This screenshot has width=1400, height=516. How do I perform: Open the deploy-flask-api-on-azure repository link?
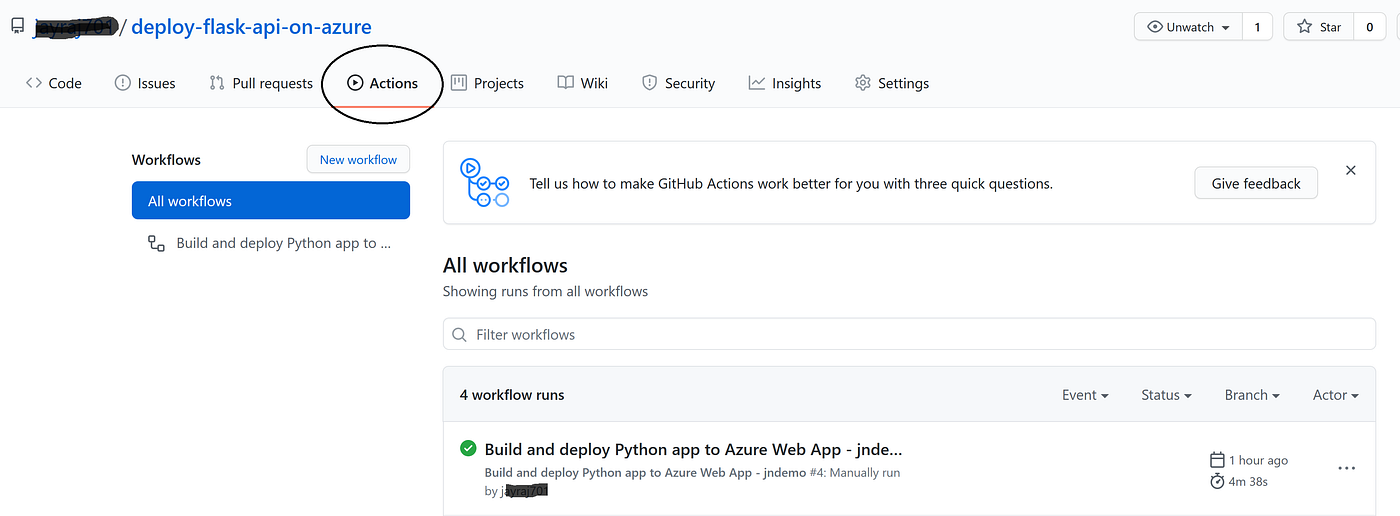coord(251,27)
